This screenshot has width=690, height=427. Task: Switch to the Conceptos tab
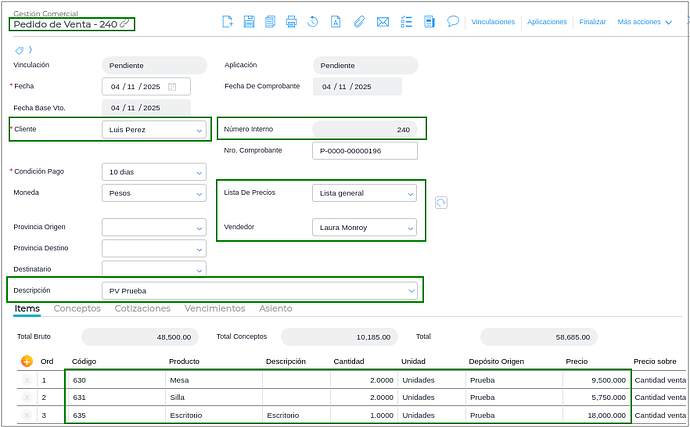tap(77, 309)
